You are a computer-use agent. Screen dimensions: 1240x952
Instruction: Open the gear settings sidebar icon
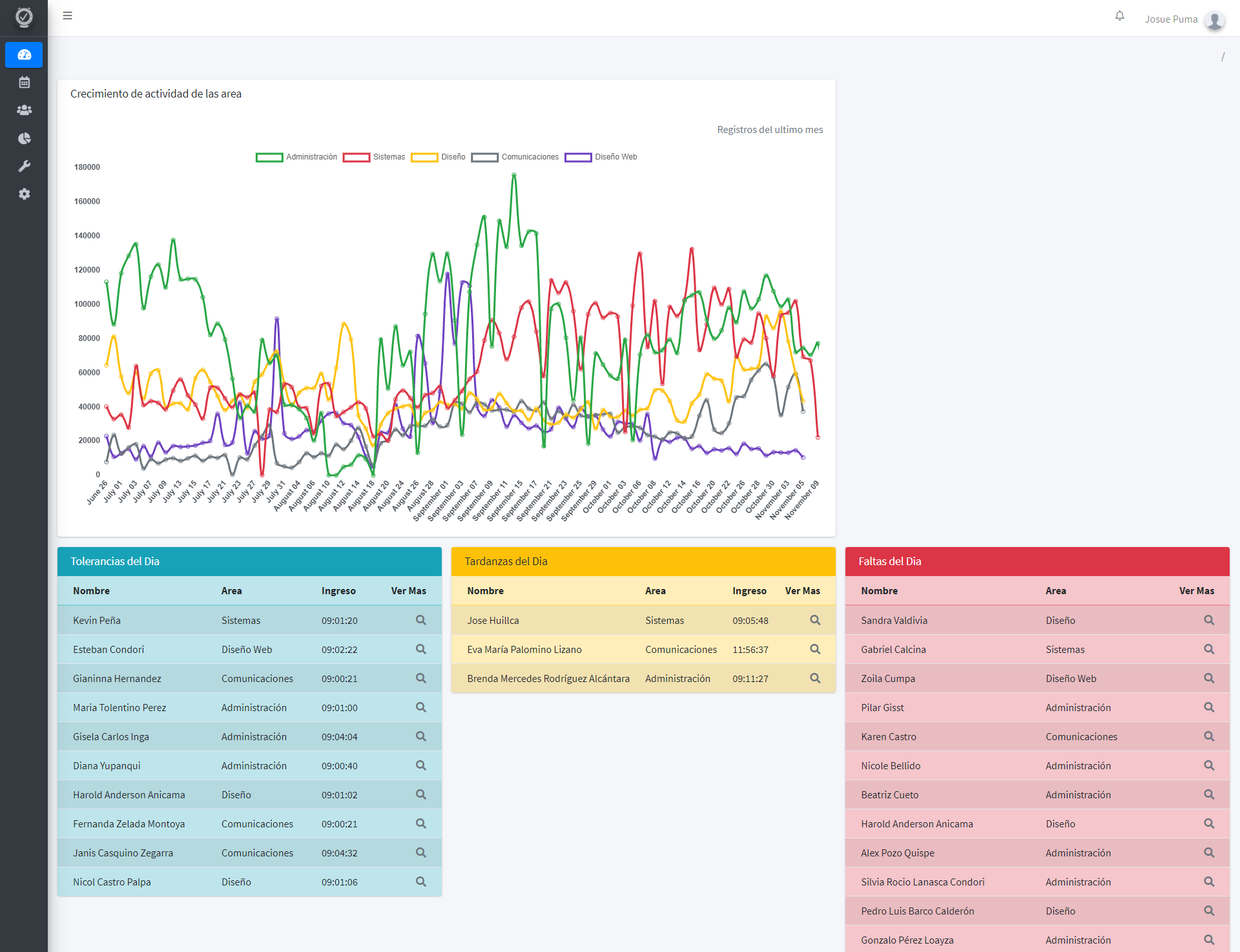coord(24,194)
